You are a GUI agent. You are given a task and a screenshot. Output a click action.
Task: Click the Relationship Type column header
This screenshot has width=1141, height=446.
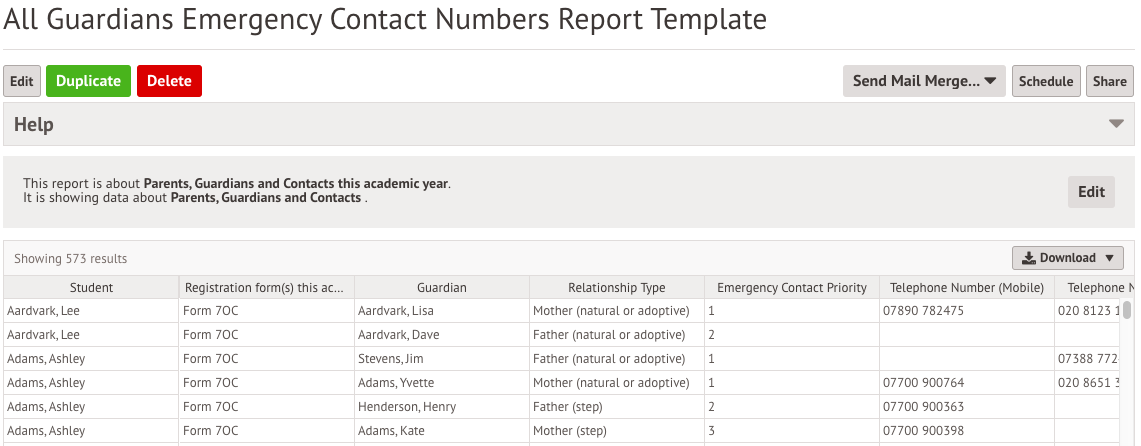tap(616, 287)
